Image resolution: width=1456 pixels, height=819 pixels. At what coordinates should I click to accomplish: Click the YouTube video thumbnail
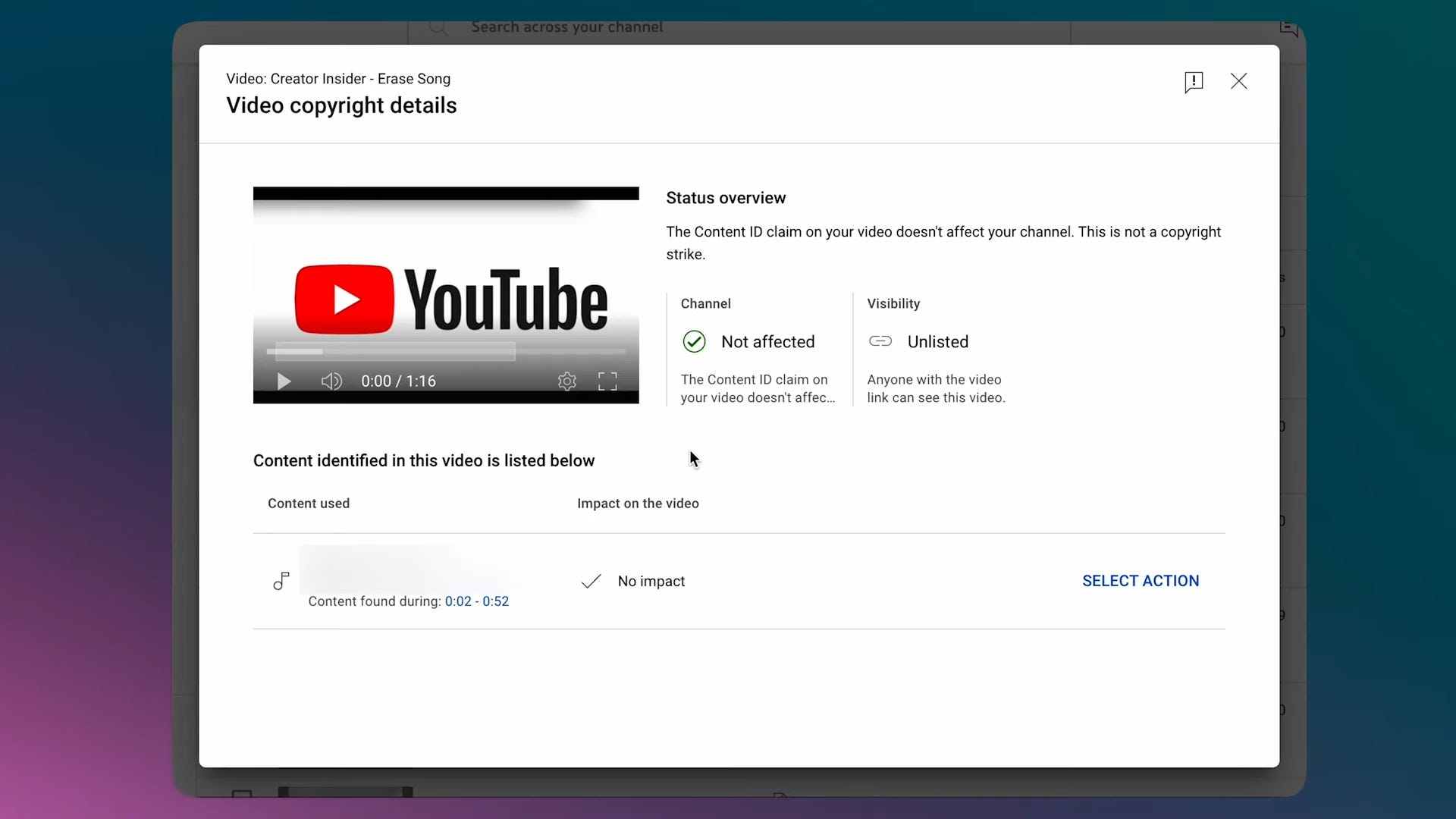click(x=446, y=295)
